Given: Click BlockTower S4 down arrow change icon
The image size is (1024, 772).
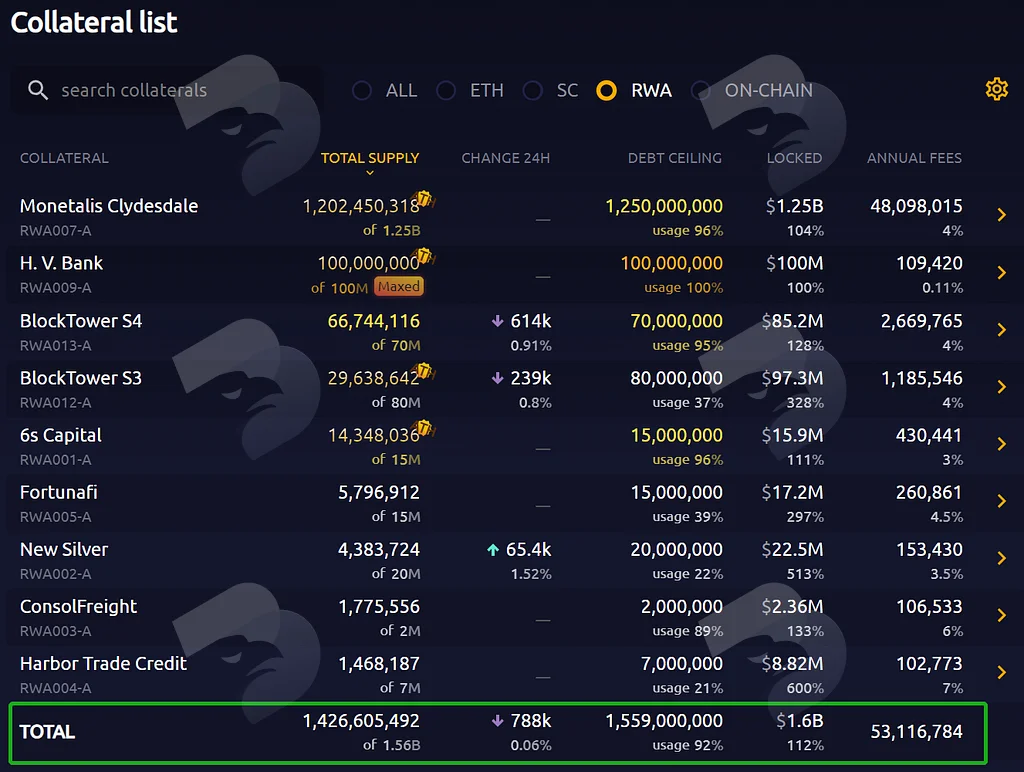Looking at the screenshot, I should 498,321.
